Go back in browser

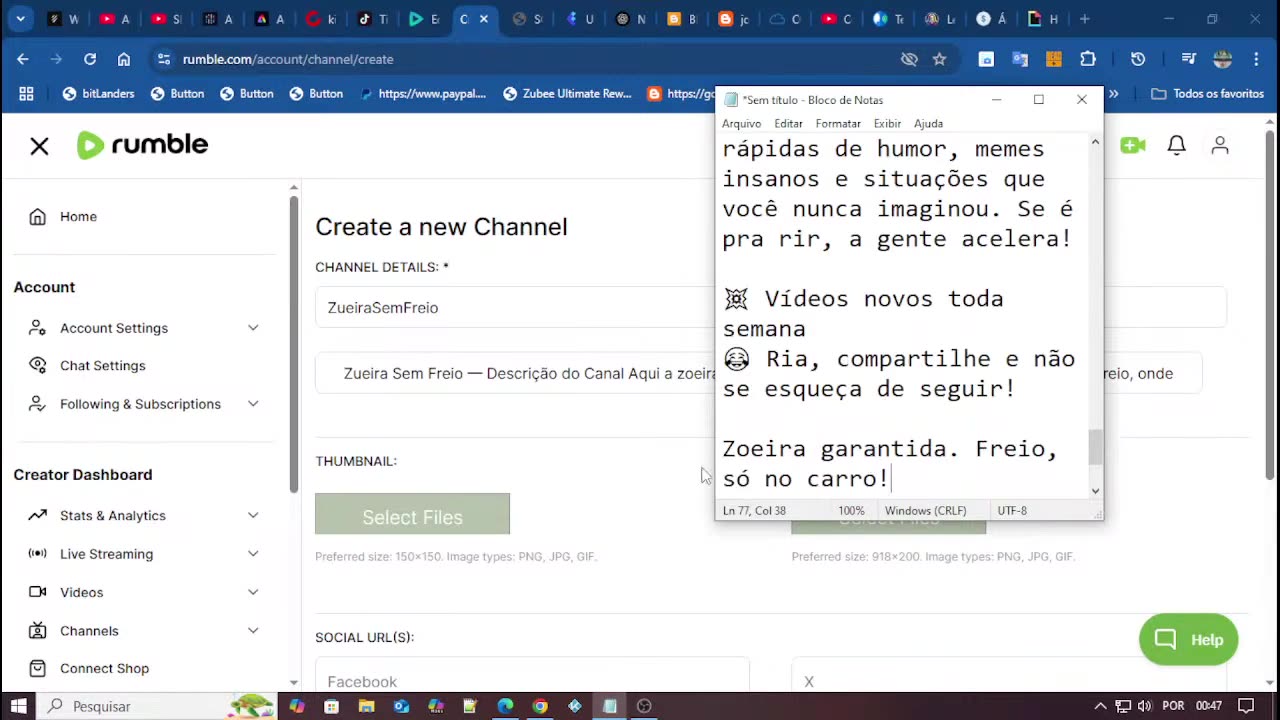point(22,59)
